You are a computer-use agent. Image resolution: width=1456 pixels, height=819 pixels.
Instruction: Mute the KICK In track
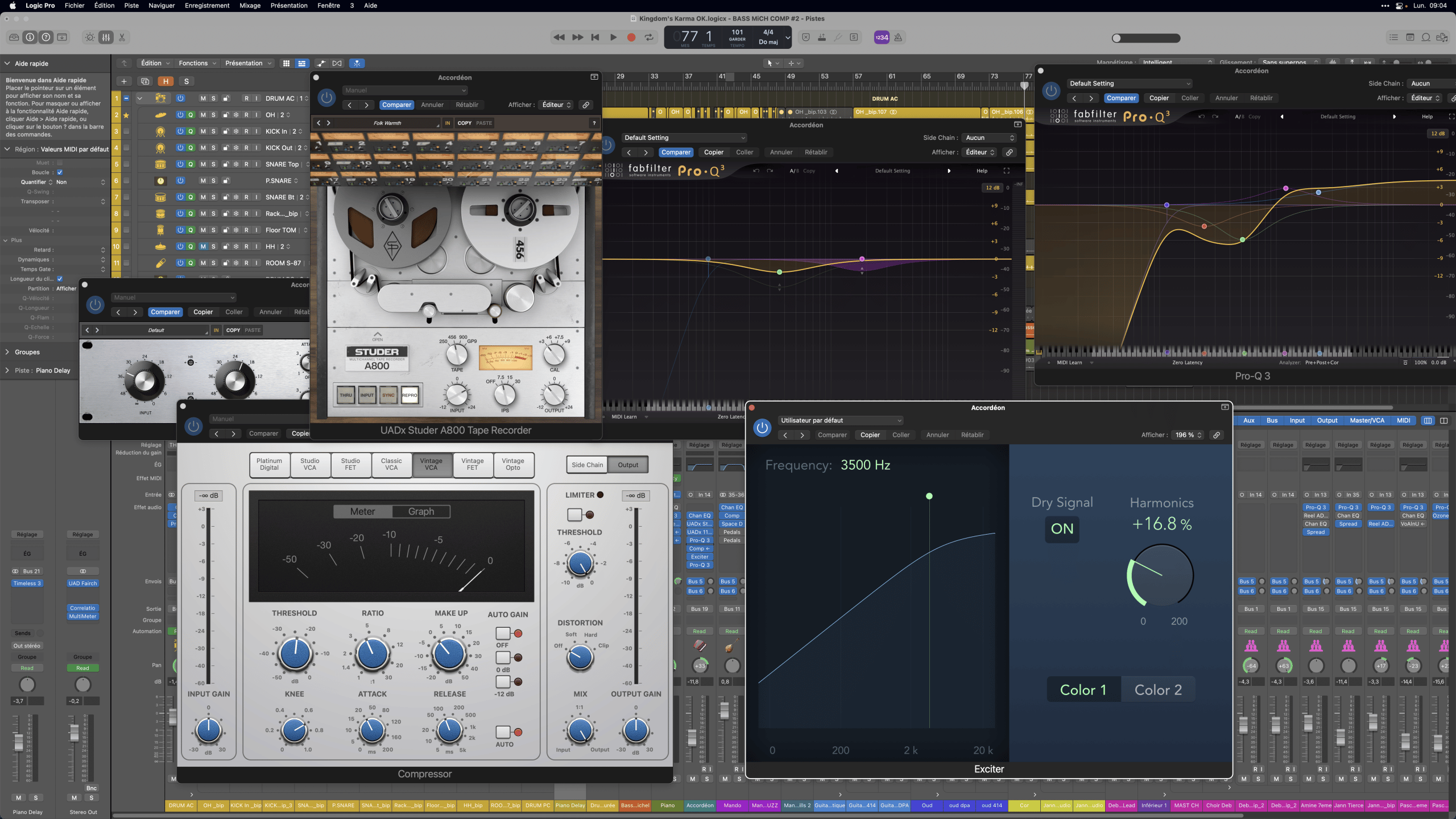click(x=202, y=131)
